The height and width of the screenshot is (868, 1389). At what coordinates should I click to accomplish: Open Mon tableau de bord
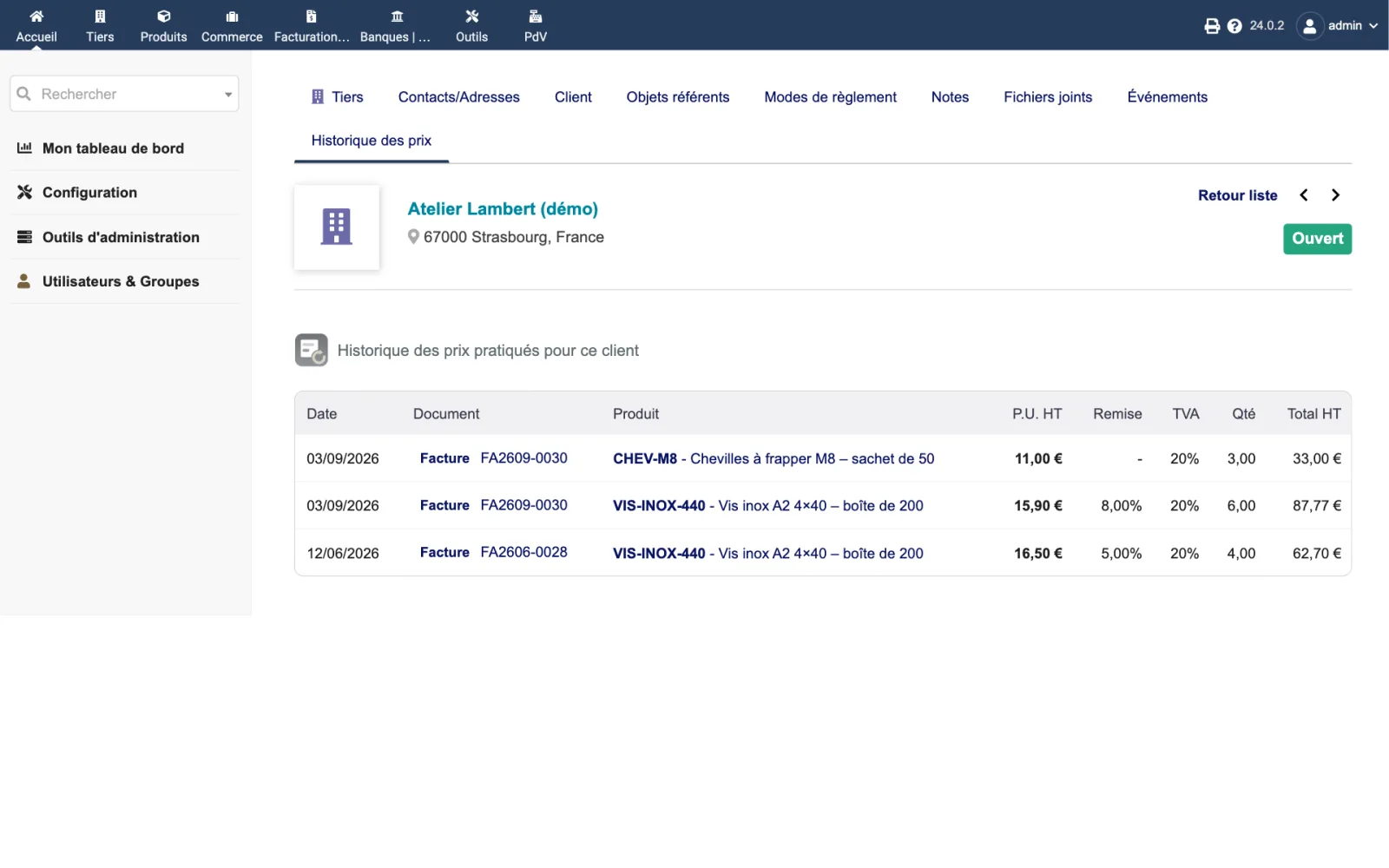113,148
